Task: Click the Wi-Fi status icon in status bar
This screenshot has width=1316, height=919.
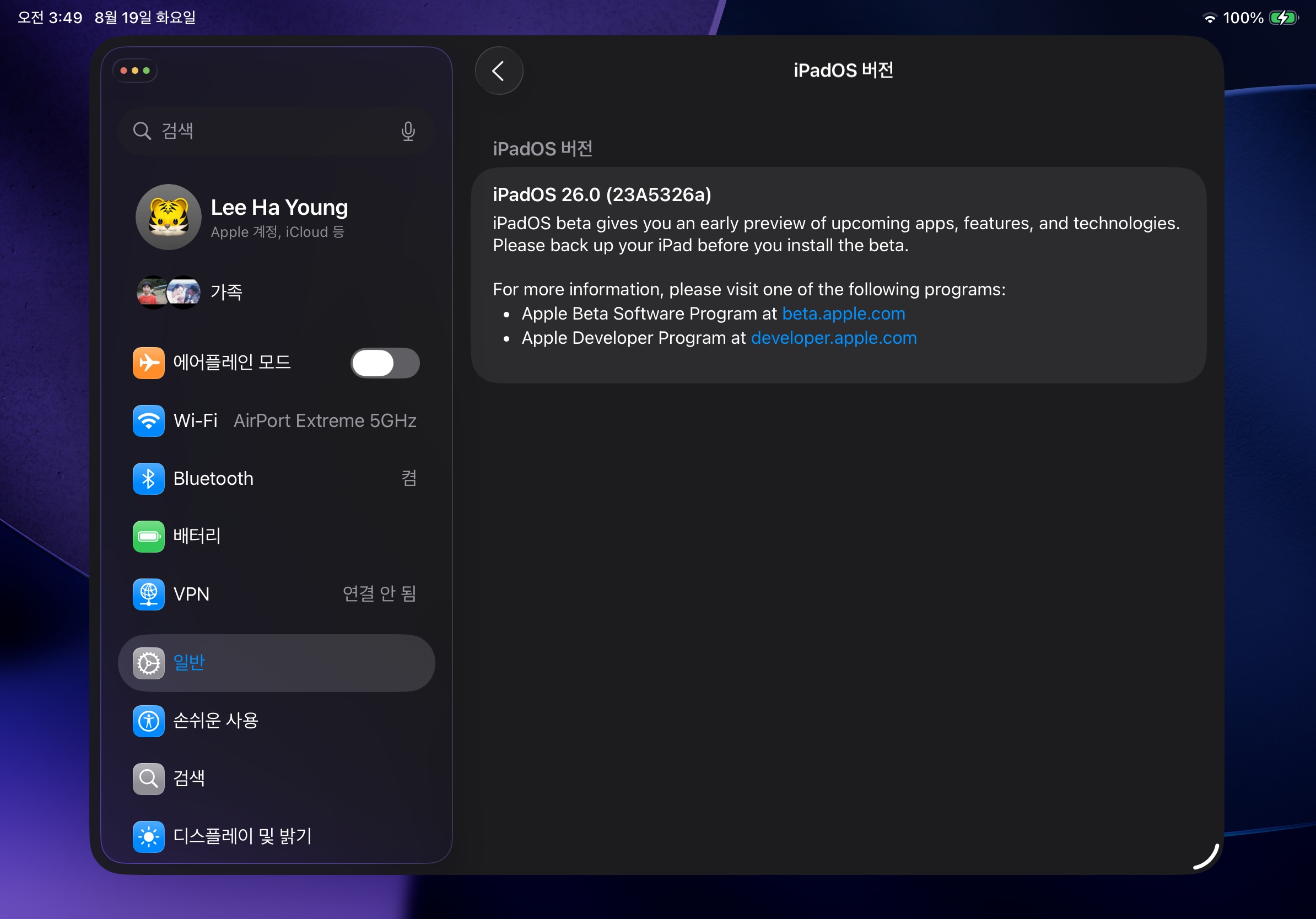Action: [x=1210, y=18]
